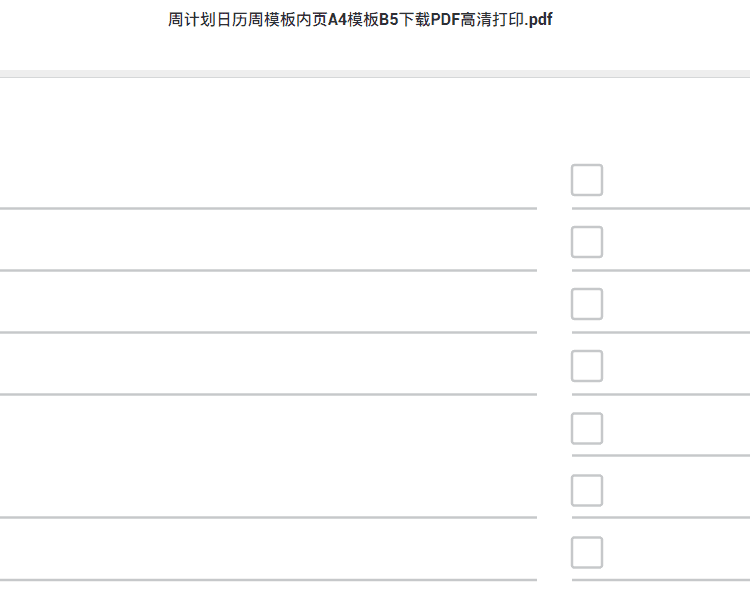The image size is (750, 590).
Task: Click the third long writing line from the top
Action: (x=268, y=332)
